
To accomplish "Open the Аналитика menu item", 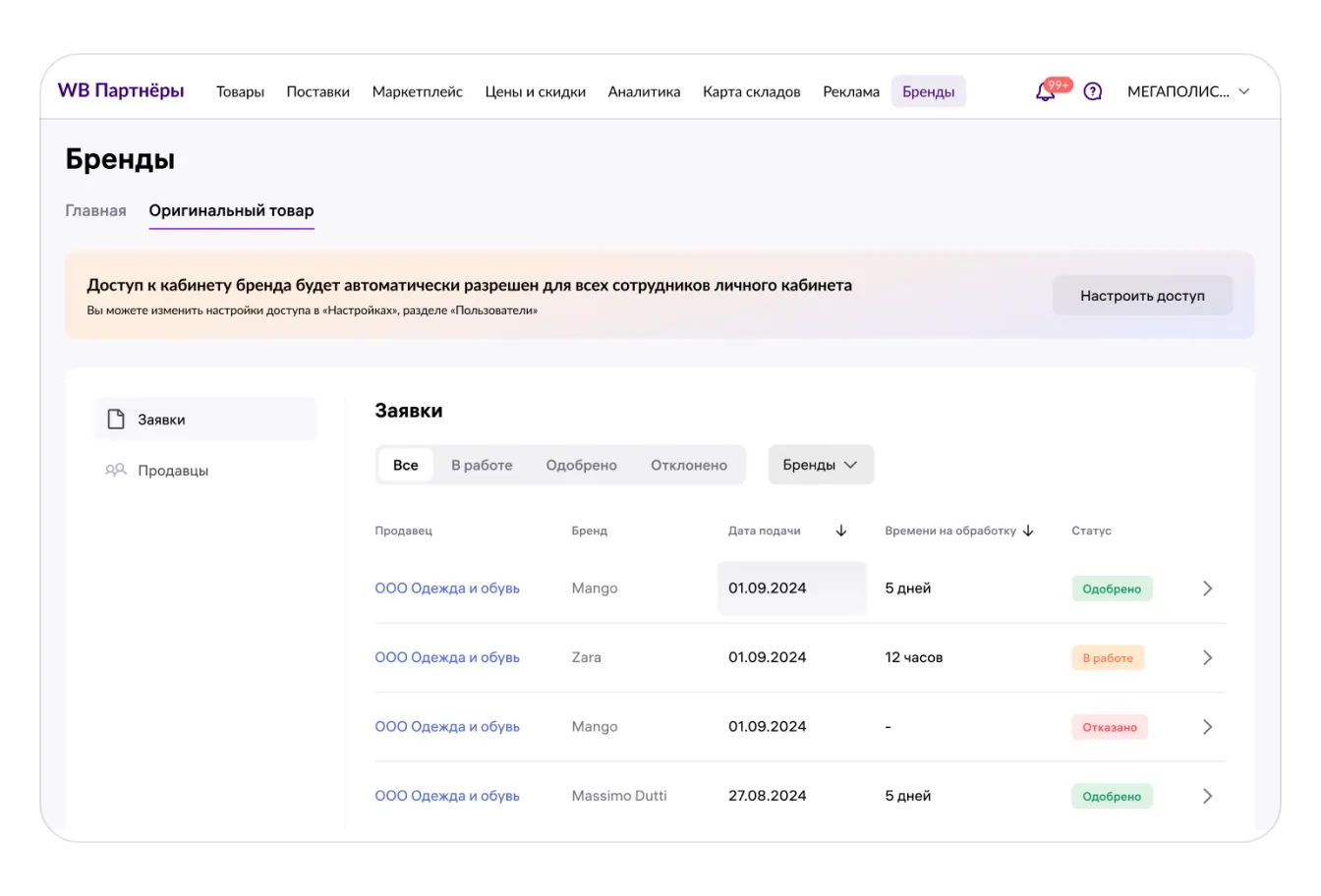I will pos(644,92).
